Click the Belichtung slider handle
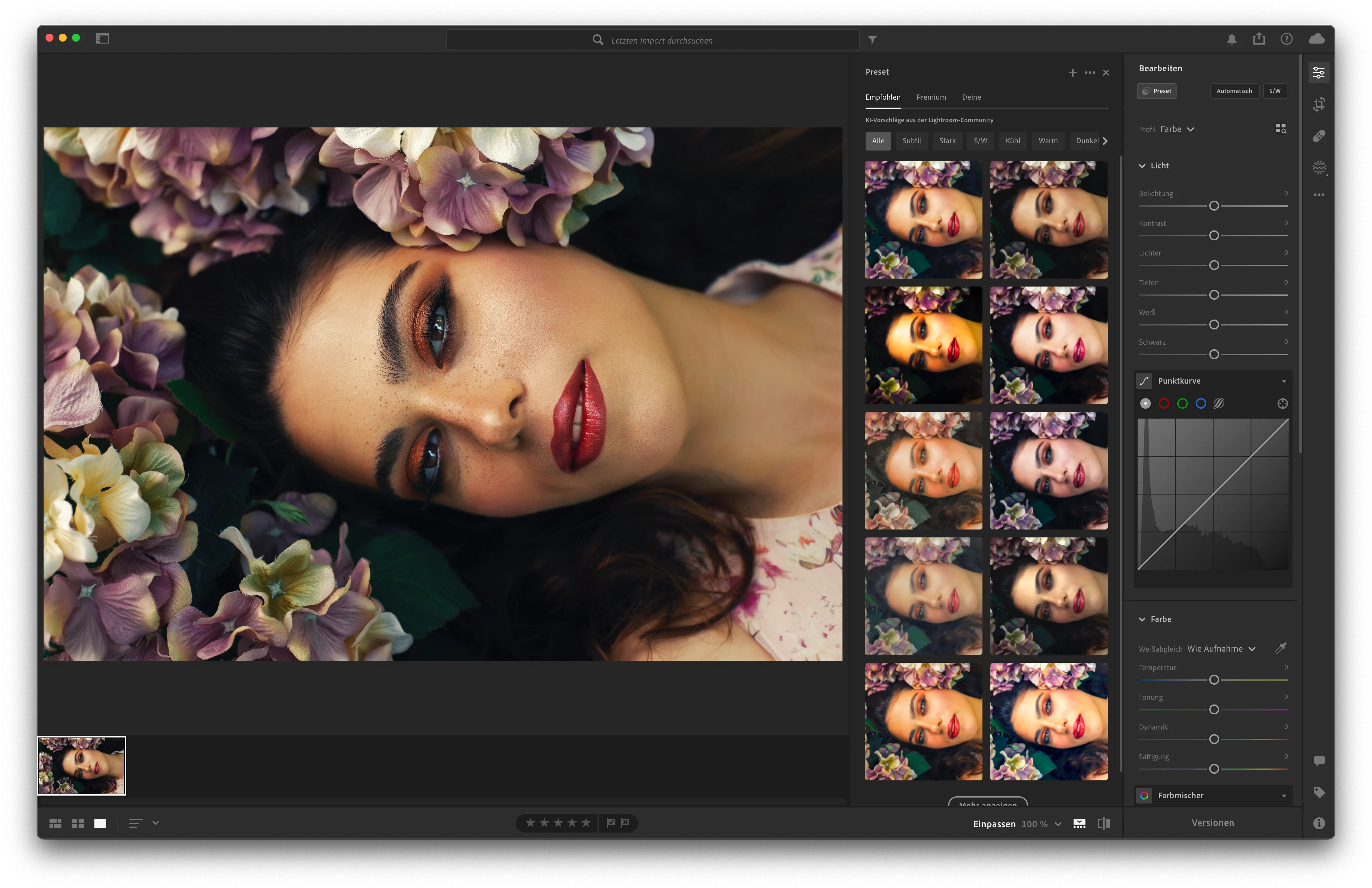 coord(1214,206)
